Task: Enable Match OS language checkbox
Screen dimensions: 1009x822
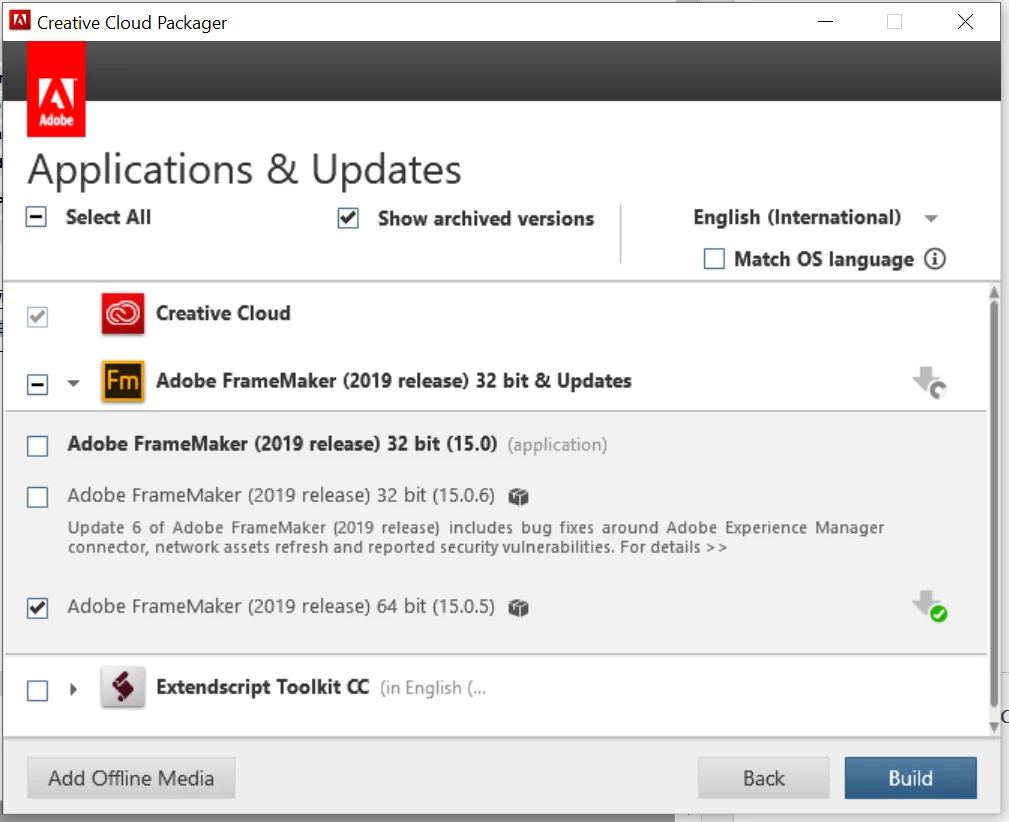Action: point(714,259)
